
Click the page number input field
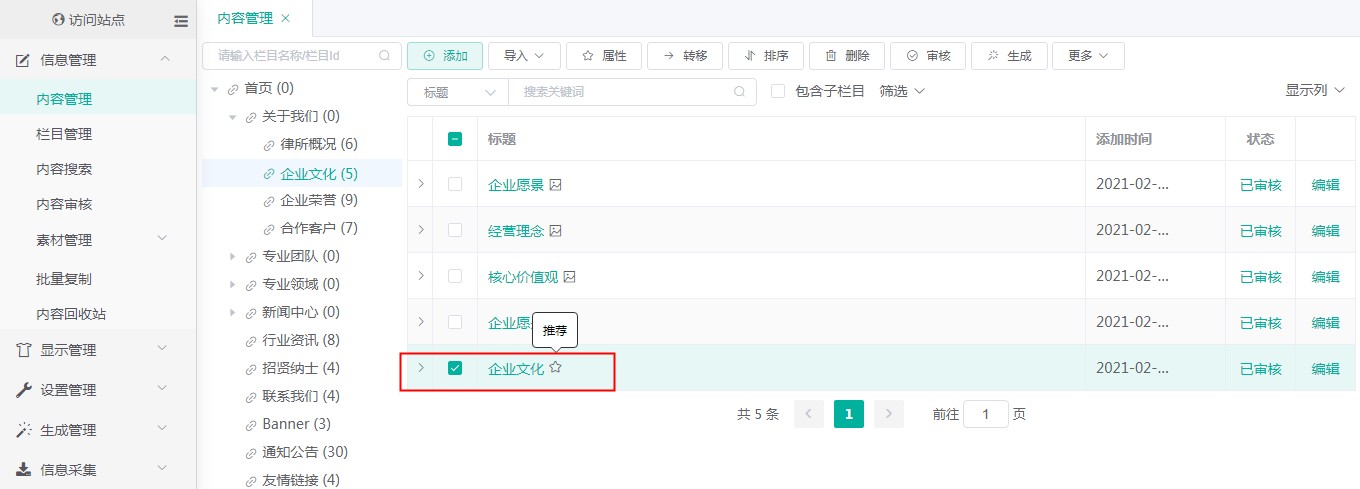(x=985, y=414)
